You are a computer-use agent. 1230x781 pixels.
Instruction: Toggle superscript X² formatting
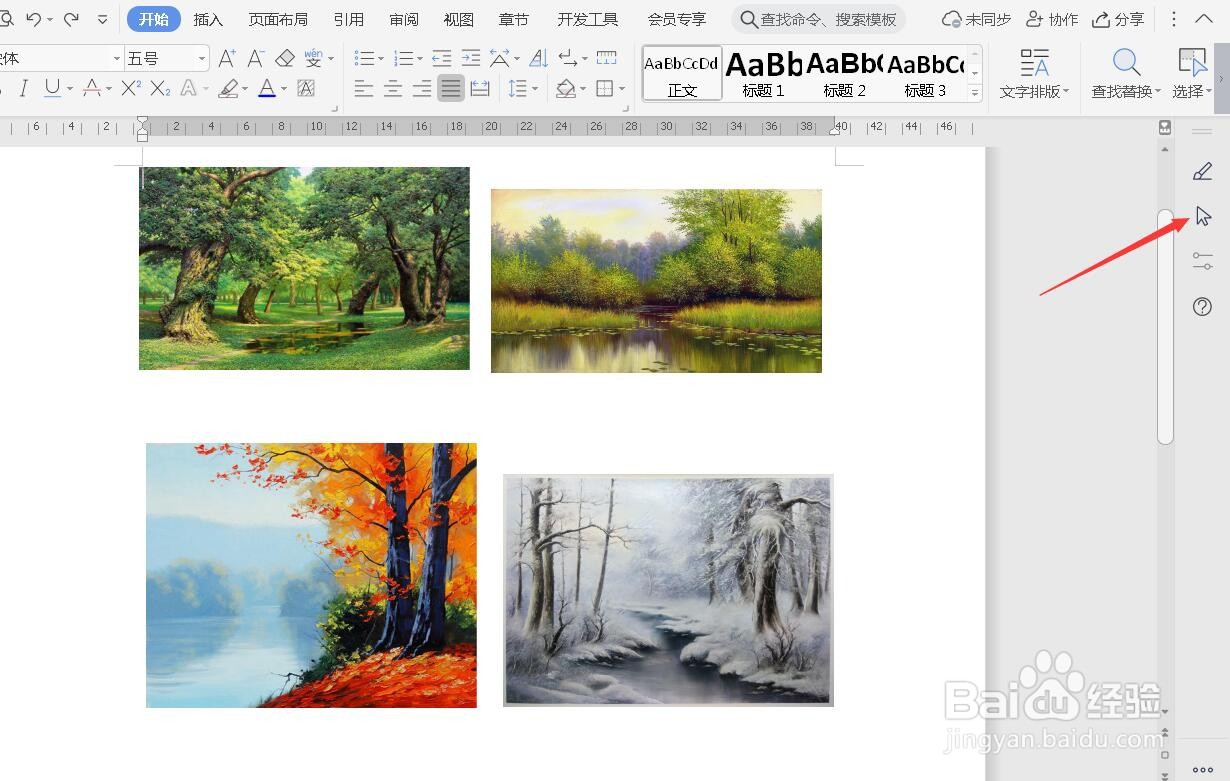131,89
